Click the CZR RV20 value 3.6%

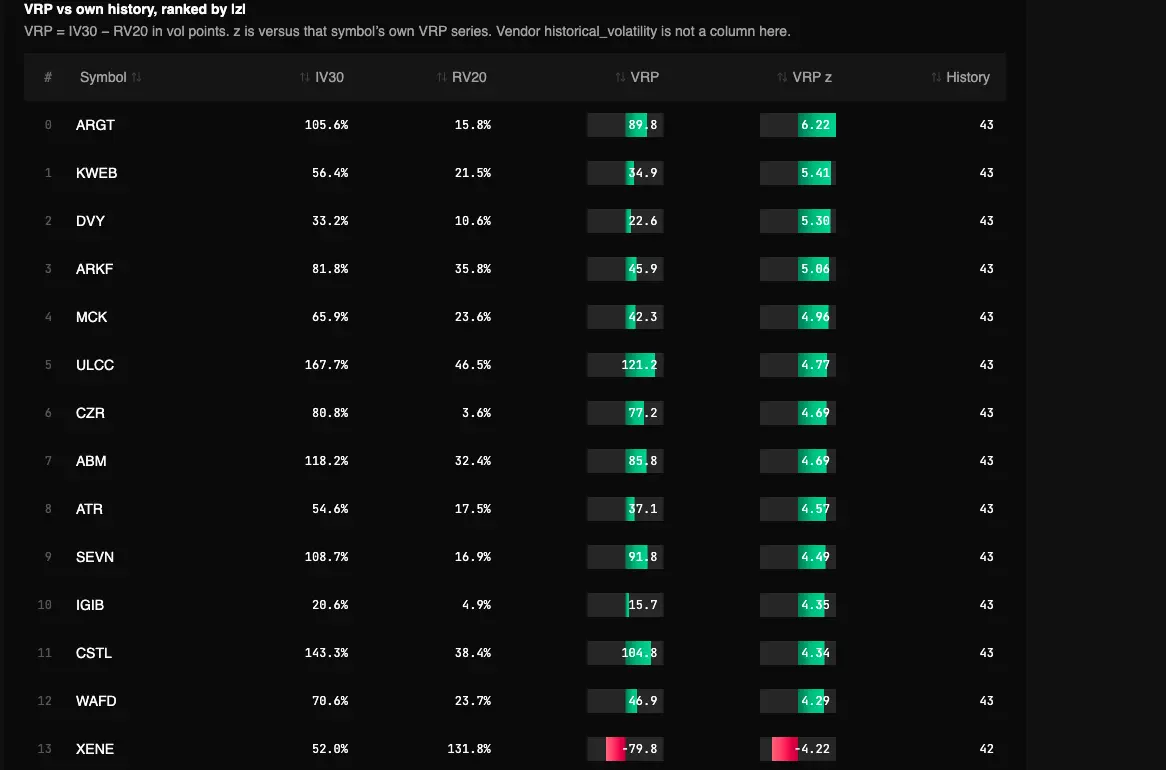coord(476,413)
